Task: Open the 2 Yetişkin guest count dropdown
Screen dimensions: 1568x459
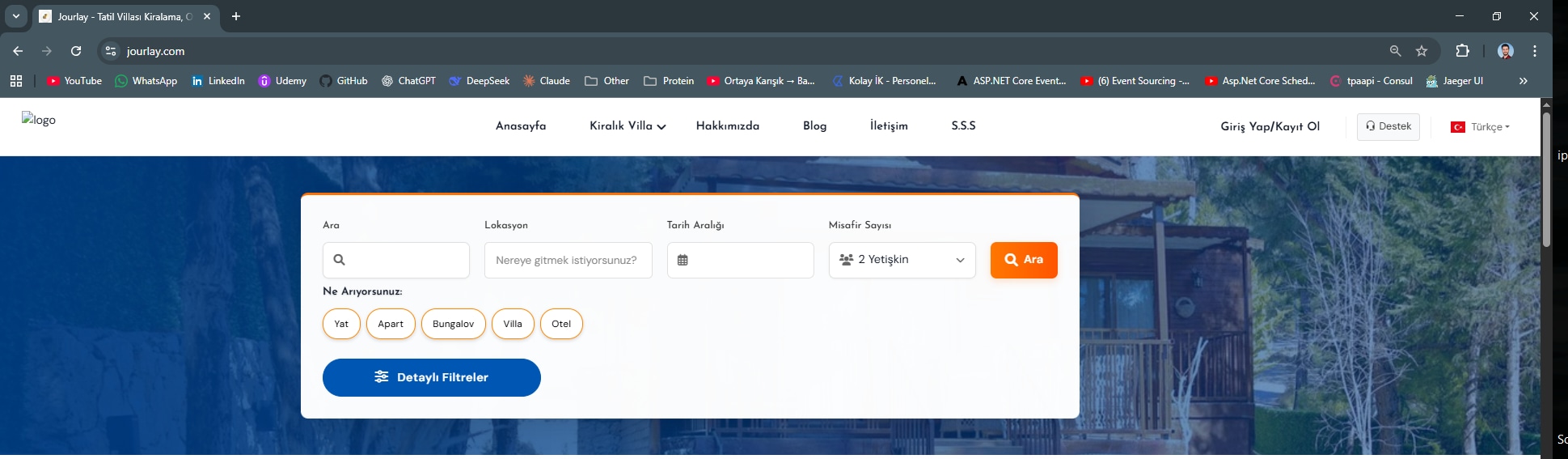Action: (902, 260)
